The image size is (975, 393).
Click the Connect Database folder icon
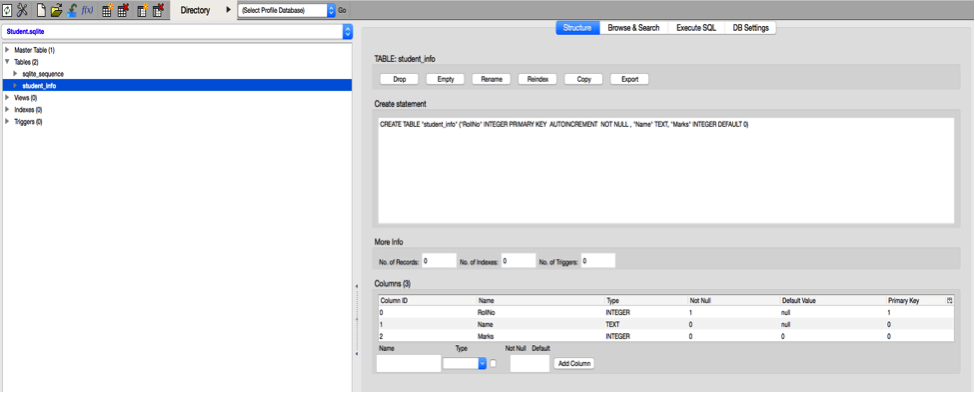(x=57, y=10)
